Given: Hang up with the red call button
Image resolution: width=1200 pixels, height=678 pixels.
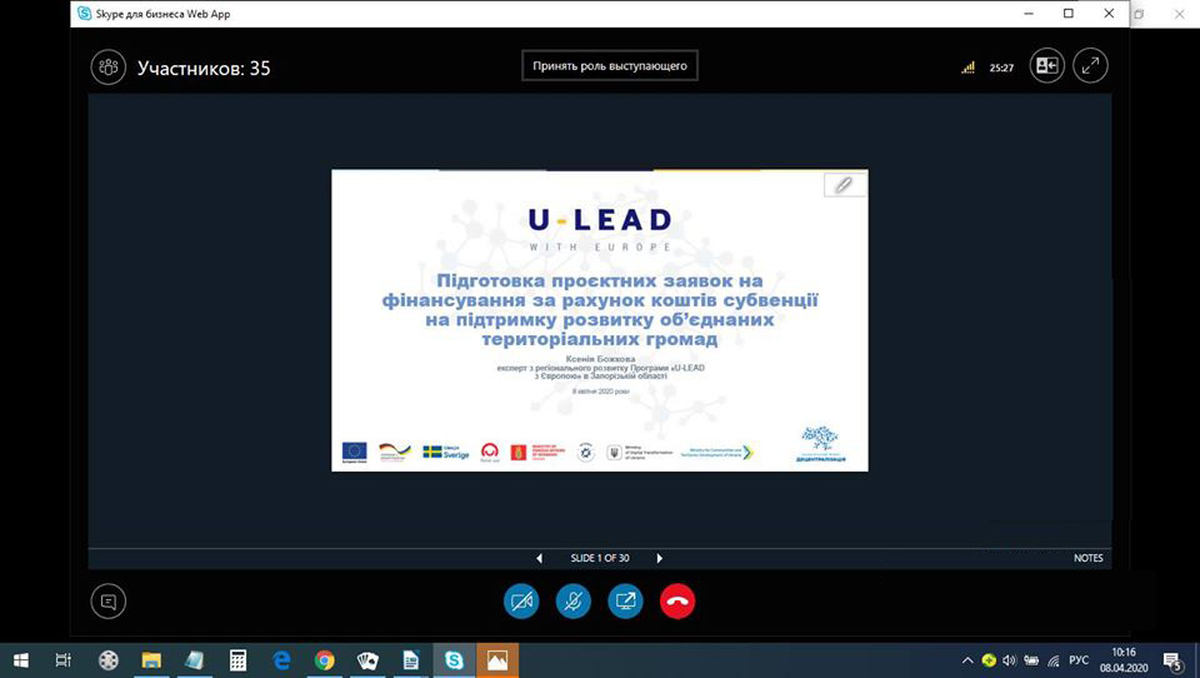Looking at the screenshot, I should tap(678, 601).
